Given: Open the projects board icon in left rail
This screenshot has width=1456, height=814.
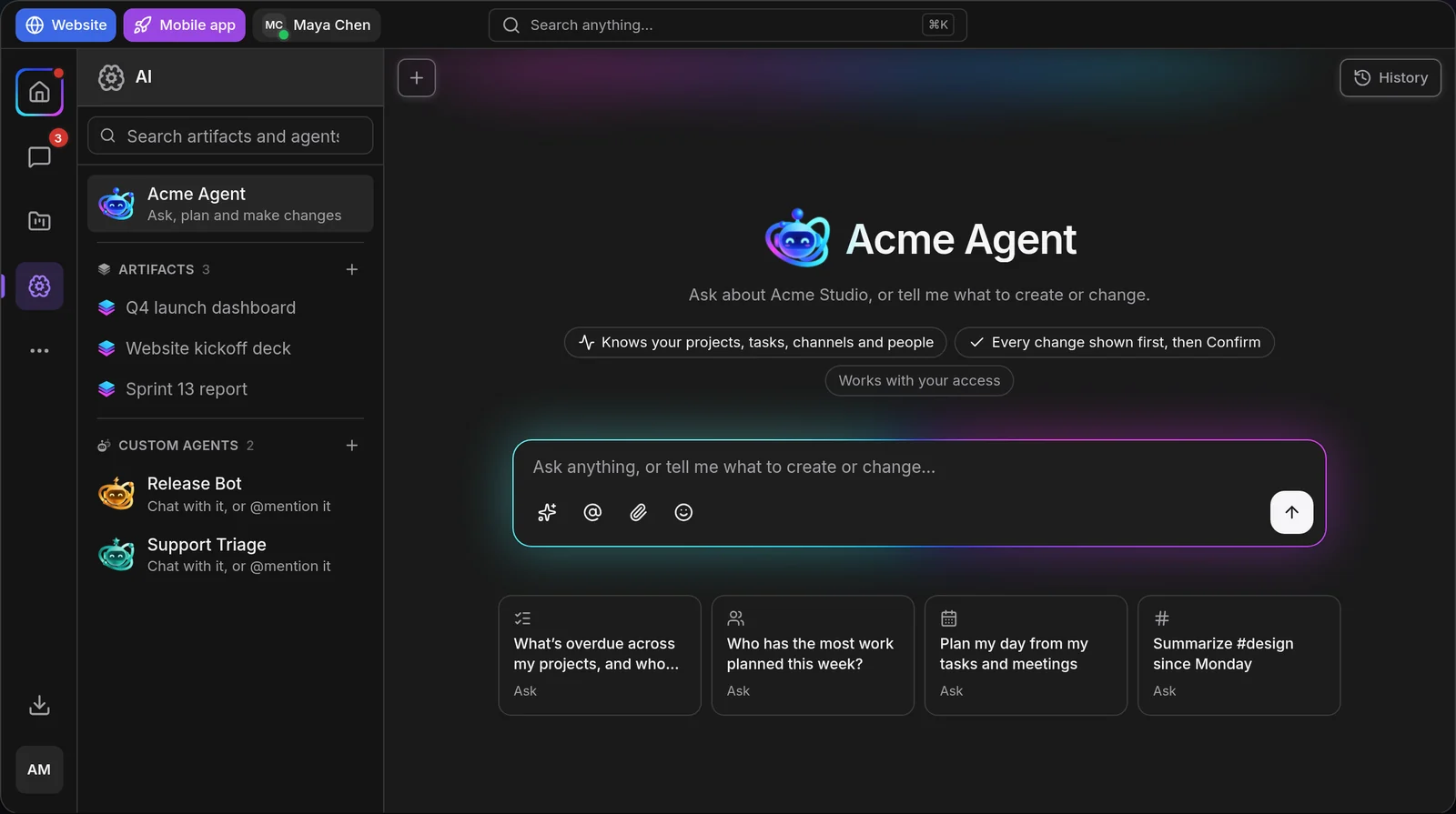Looking at the screenshot, I should (x=39, y=221).
